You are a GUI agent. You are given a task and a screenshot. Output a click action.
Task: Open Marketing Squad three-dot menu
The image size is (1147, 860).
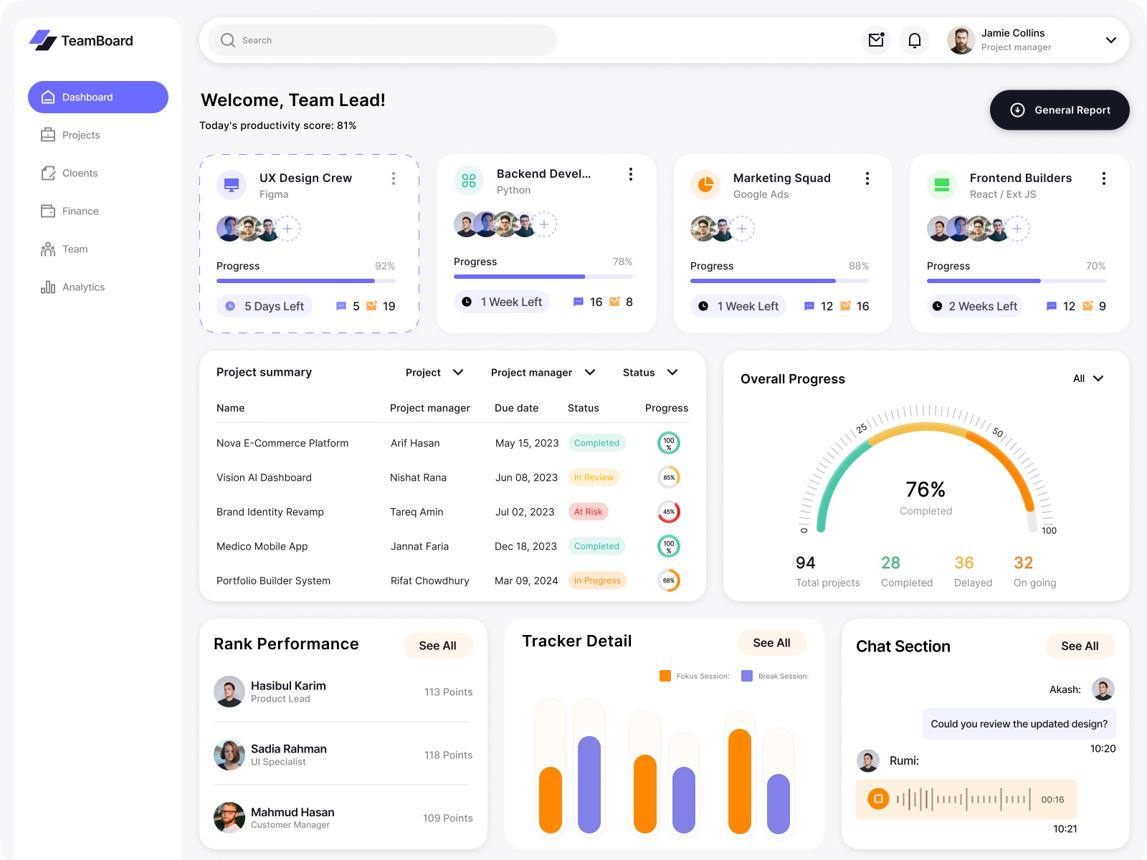[x=867, y=178]
